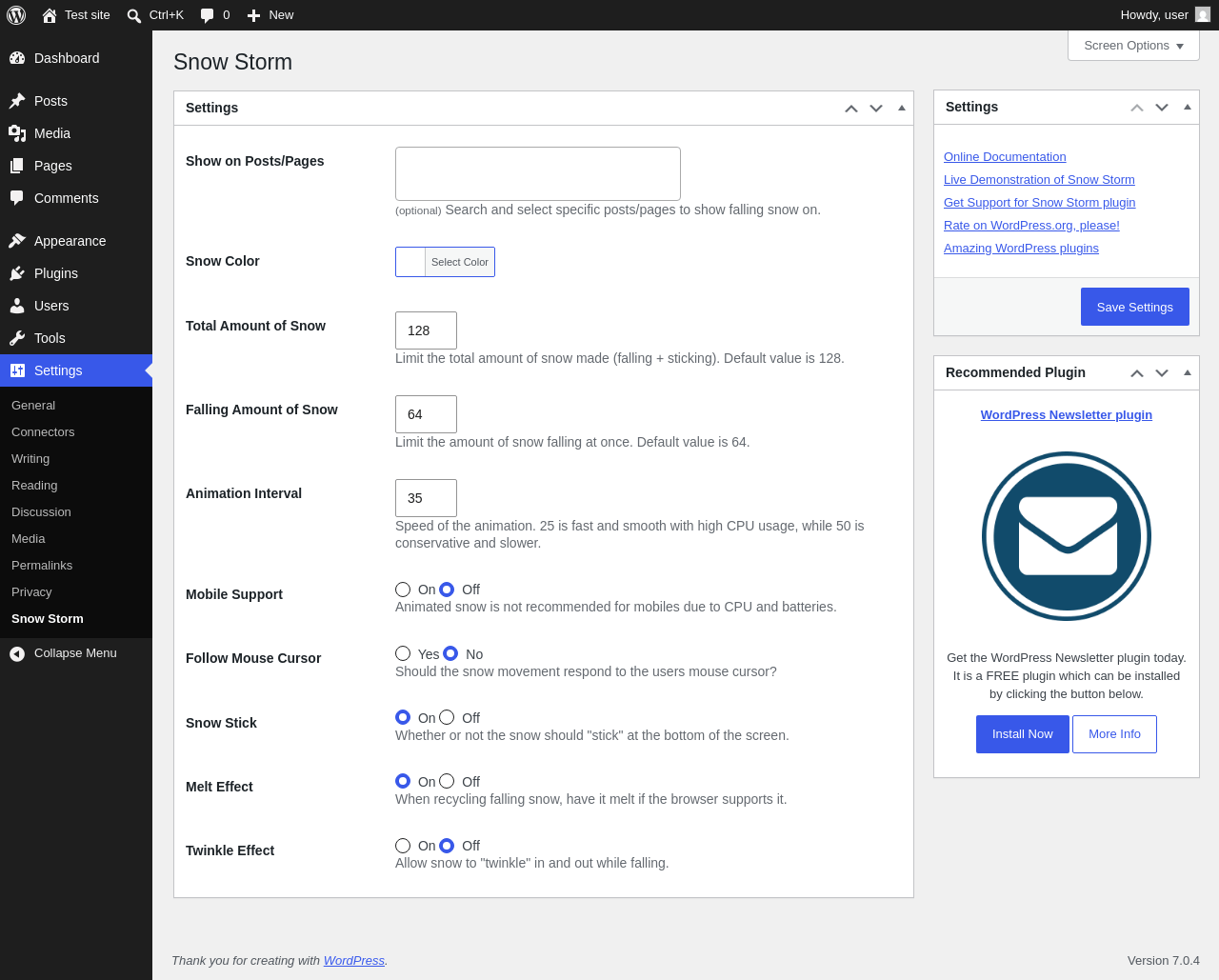Select Off for Twinkle Effect

(x=447, y=846)
